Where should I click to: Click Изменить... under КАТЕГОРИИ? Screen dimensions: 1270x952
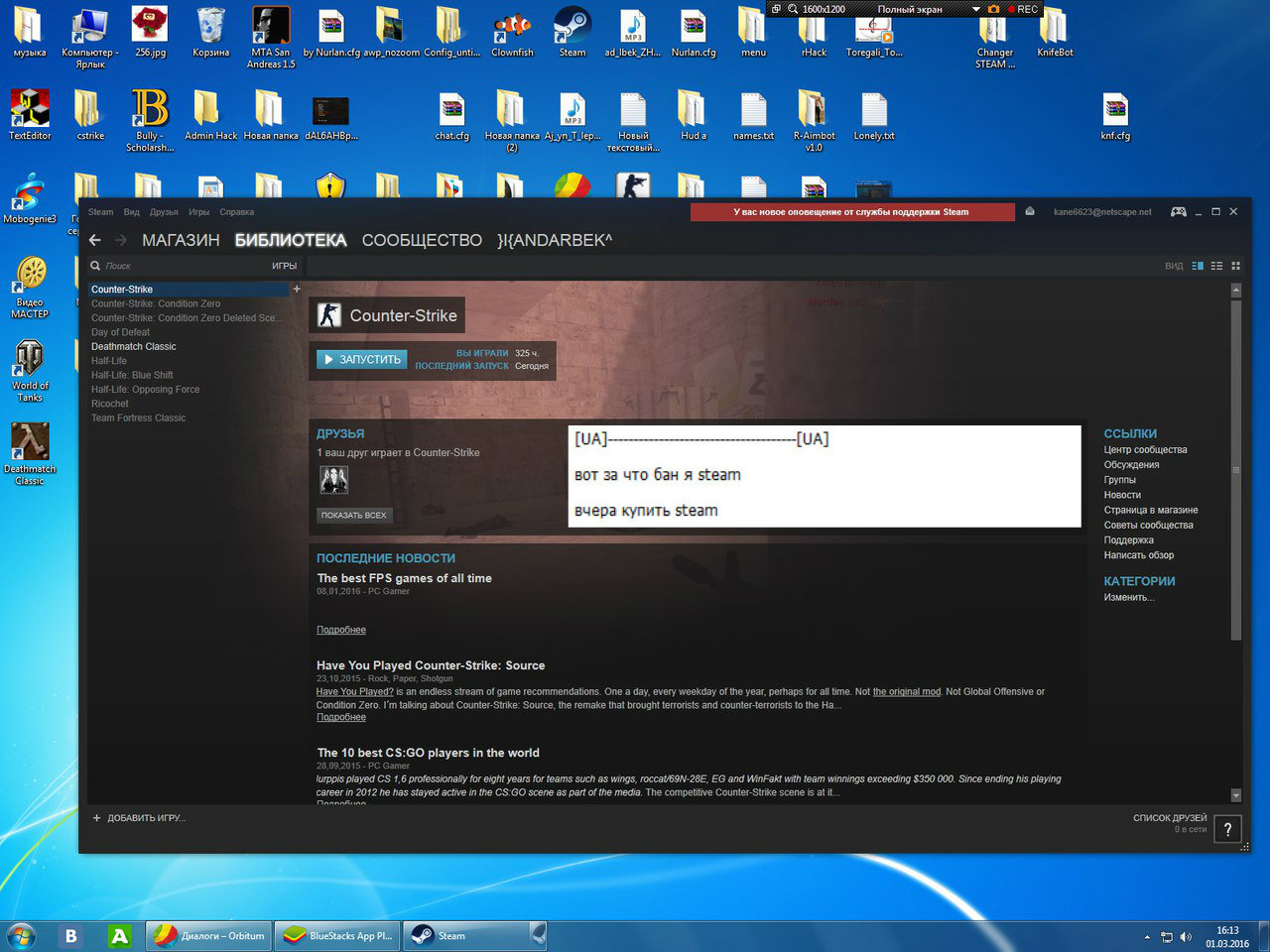(1129, 597)
